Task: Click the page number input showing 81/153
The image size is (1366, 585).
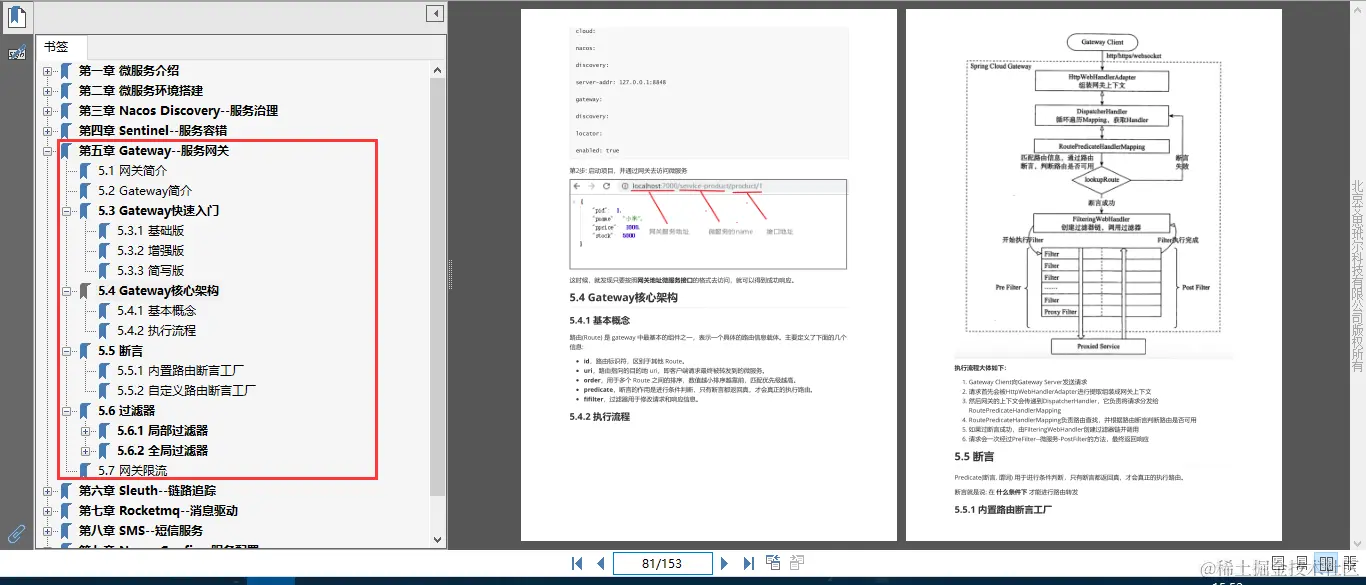Action: point(662,563)
